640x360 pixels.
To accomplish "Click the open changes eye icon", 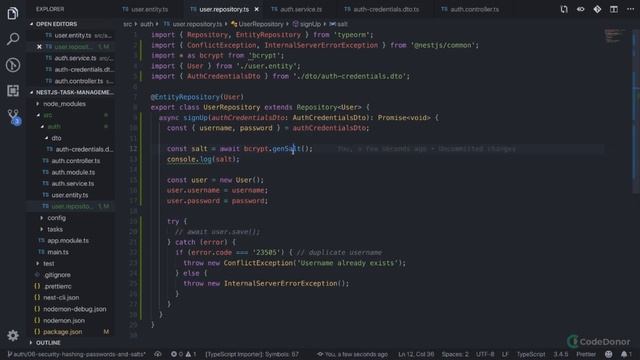I will coord(580,9).
